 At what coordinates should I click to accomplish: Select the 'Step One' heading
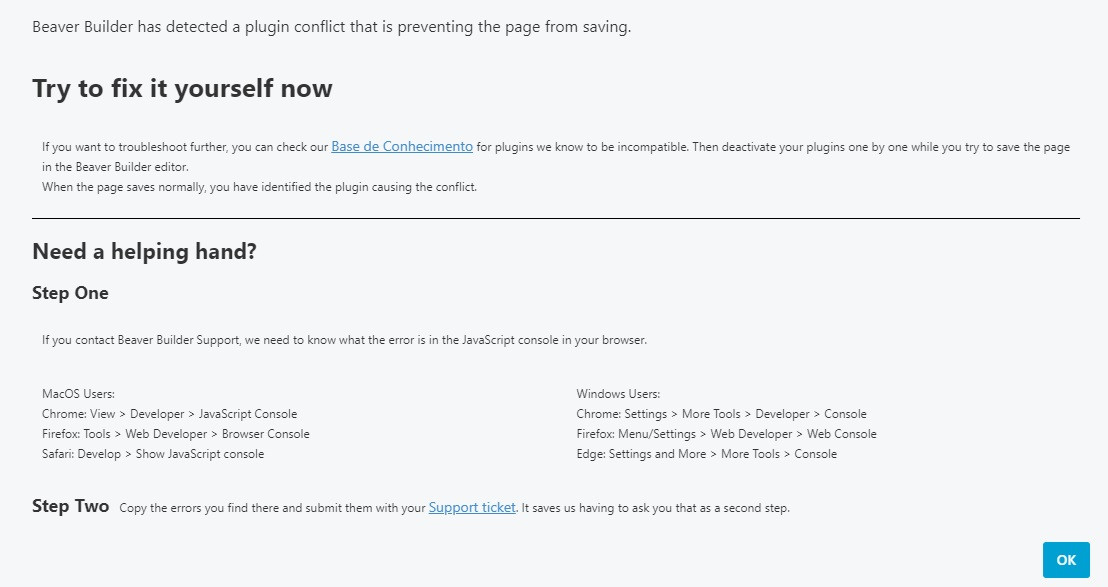70,293
